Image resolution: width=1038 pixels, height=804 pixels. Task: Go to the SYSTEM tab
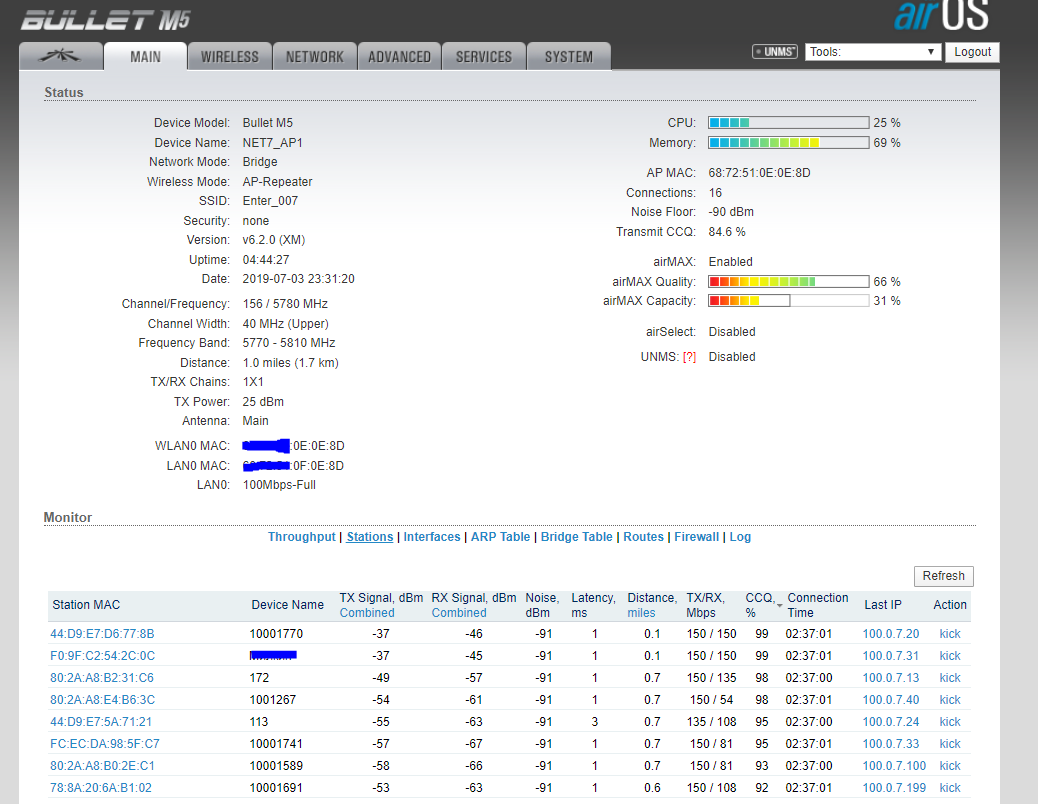pos(568,57)
